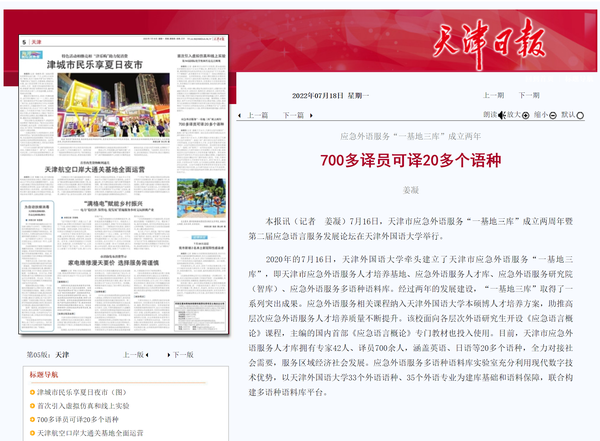This screenshot has width=600, height=441.
Task: Go to previous issue via 上一期
Action: click(x=493, y=95)
